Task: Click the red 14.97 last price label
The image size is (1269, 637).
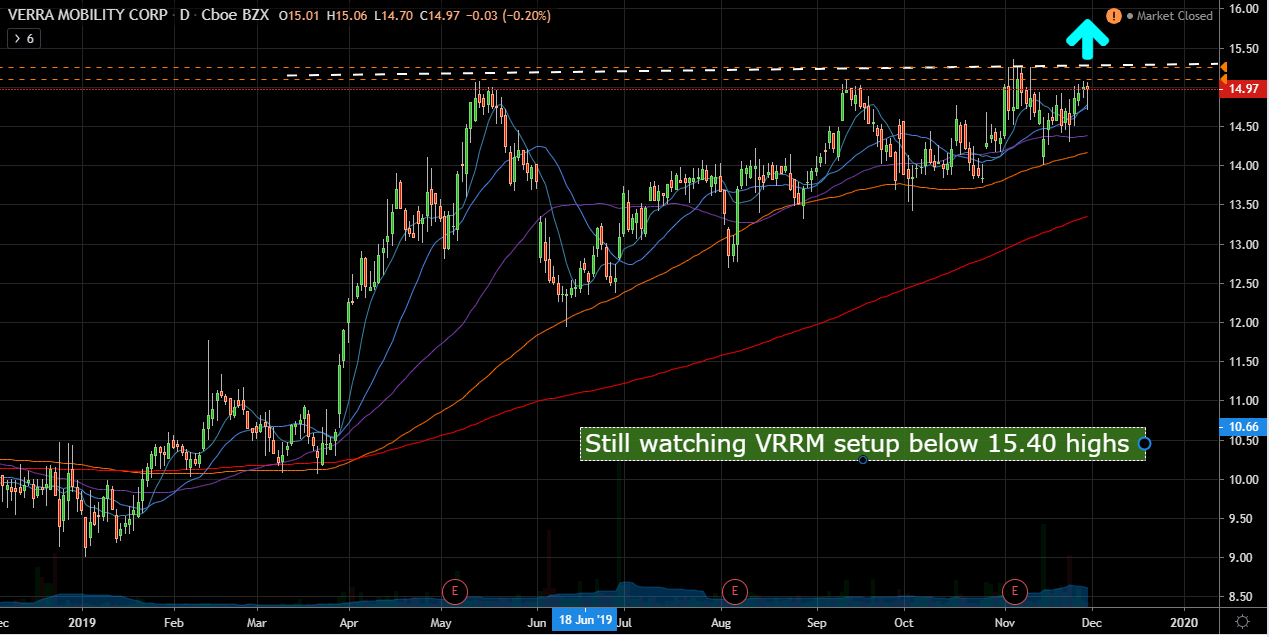Action: tap(1244, 89)
